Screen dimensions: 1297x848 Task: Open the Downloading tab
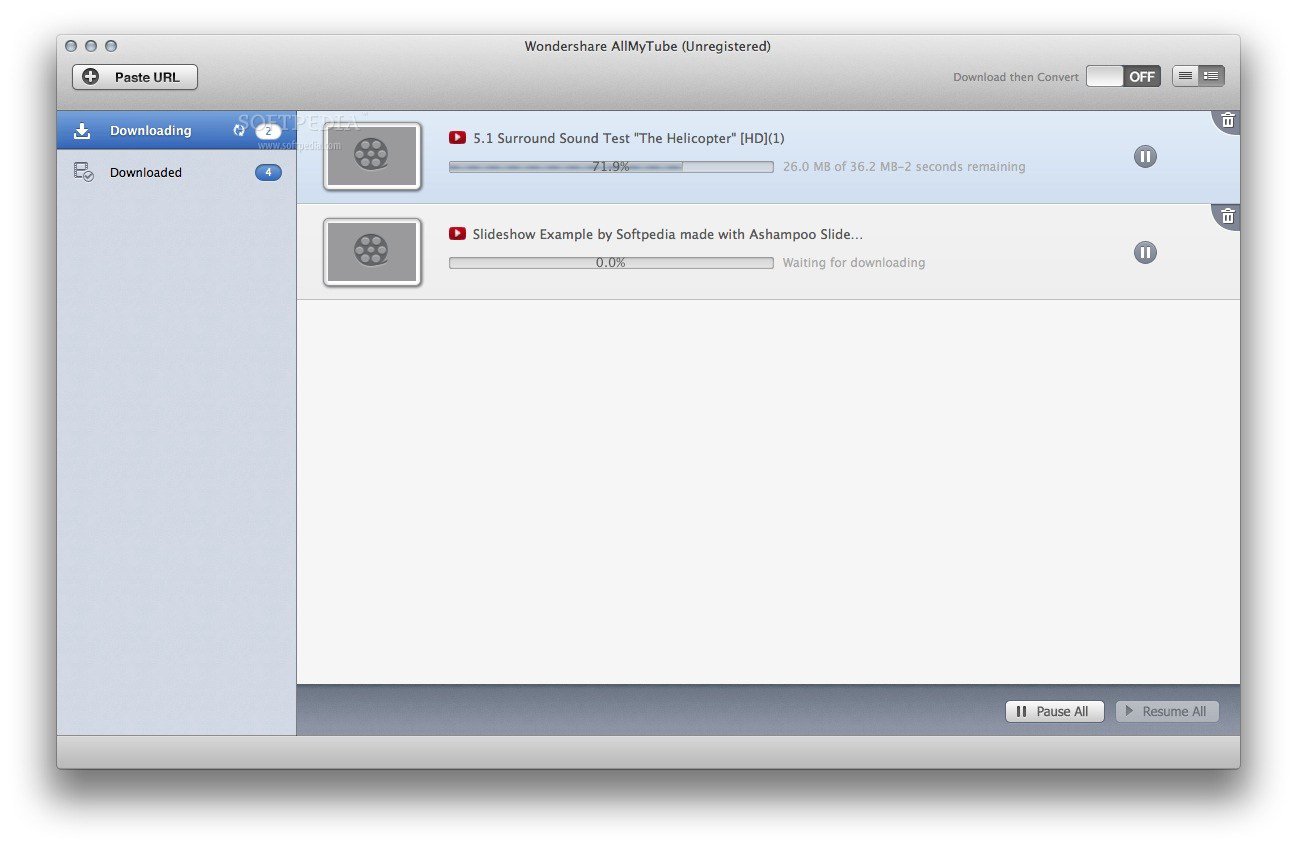(x=150, y=131)
